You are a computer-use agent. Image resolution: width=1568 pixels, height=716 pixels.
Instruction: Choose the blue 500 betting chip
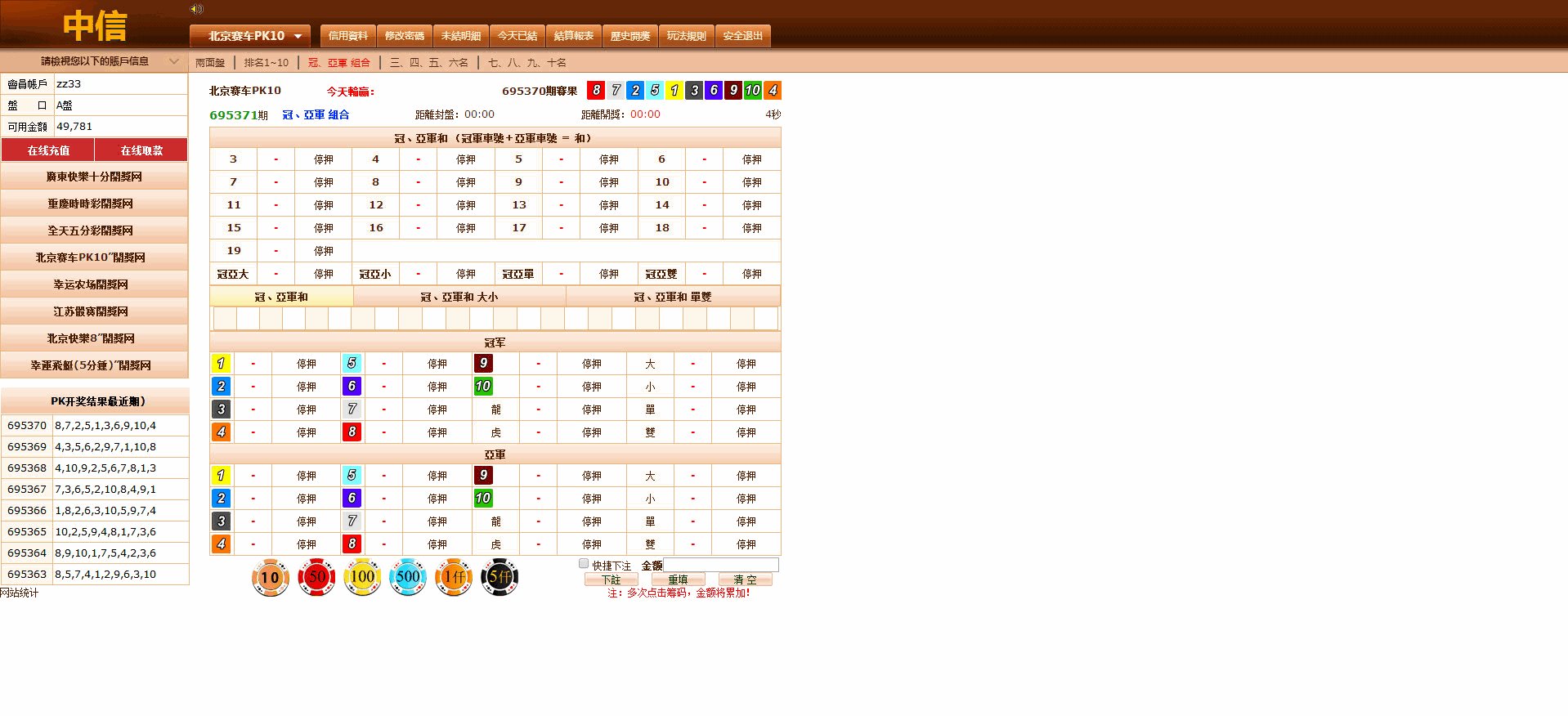click(408, 578)
